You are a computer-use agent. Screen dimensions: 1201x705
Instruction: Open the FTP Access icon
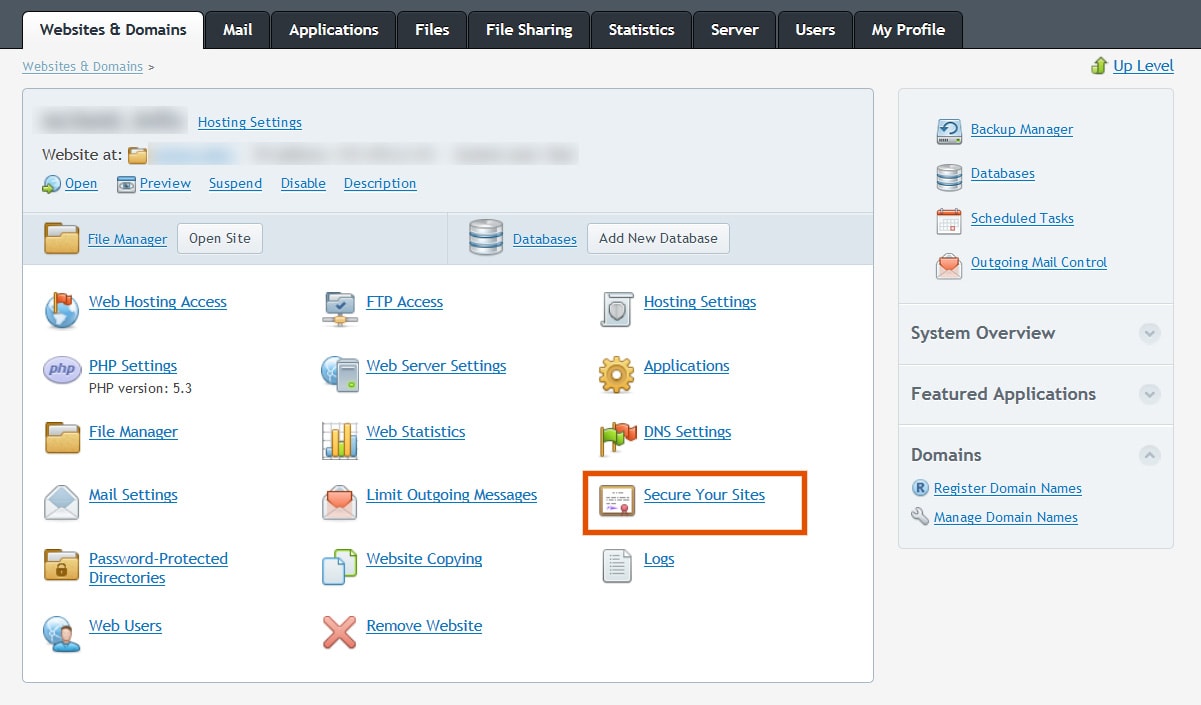[x=340, y=308]
